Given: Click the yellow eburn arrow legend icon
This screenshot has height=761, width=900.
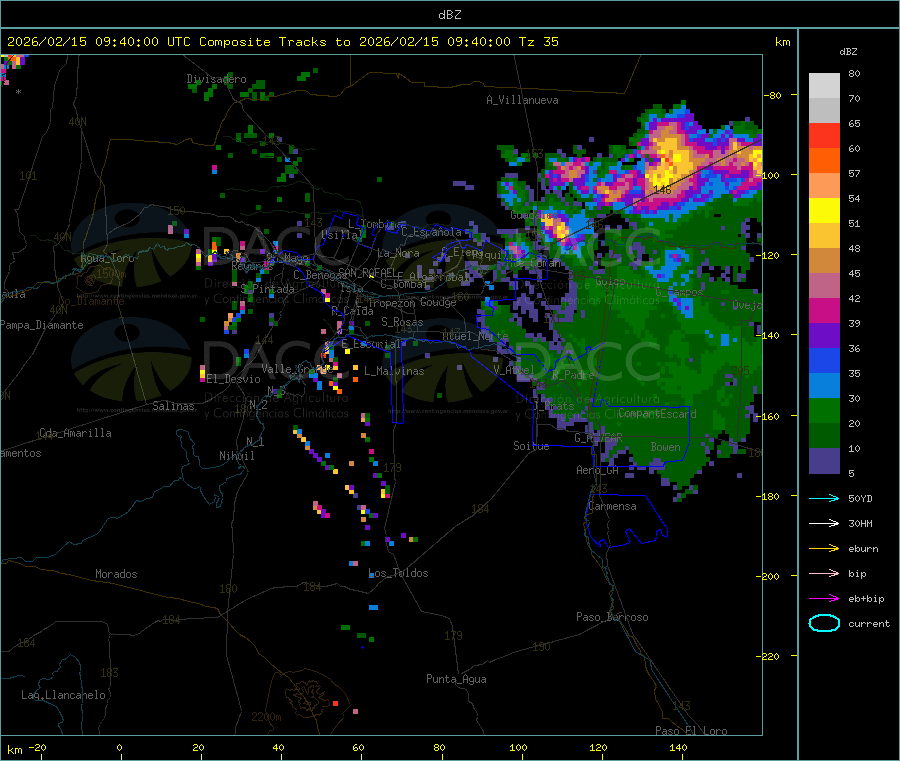Looking at the screenshot, I should (824, 549).
